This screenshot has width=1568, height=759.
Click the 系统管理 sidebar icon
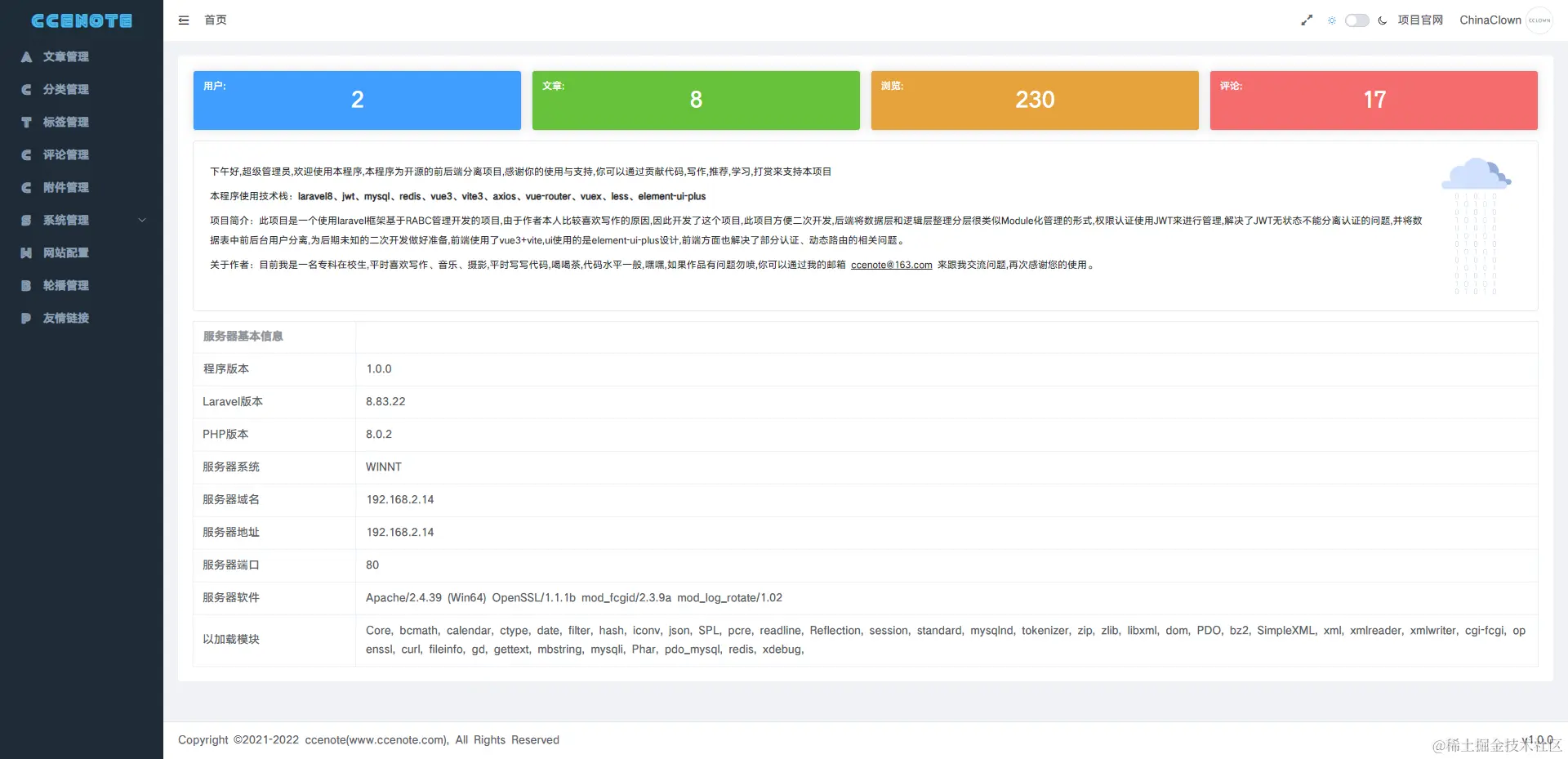(x=26, y=220)
